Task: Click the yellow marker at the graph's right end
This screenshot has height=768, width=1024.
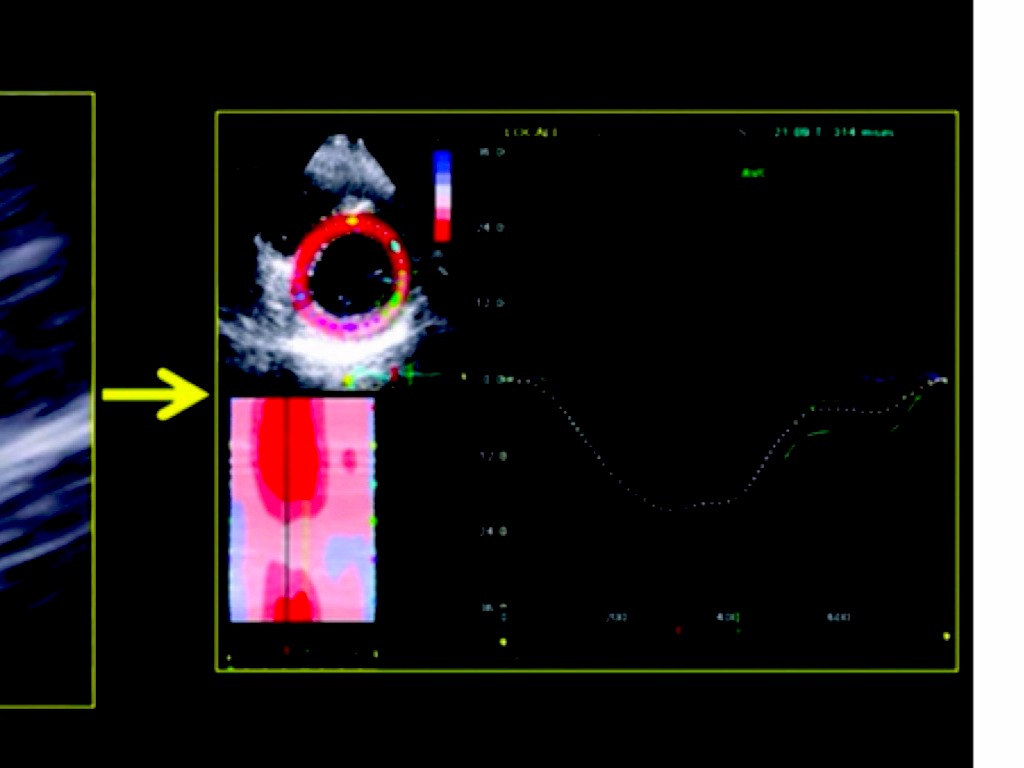Action: (x=946, y=636)
